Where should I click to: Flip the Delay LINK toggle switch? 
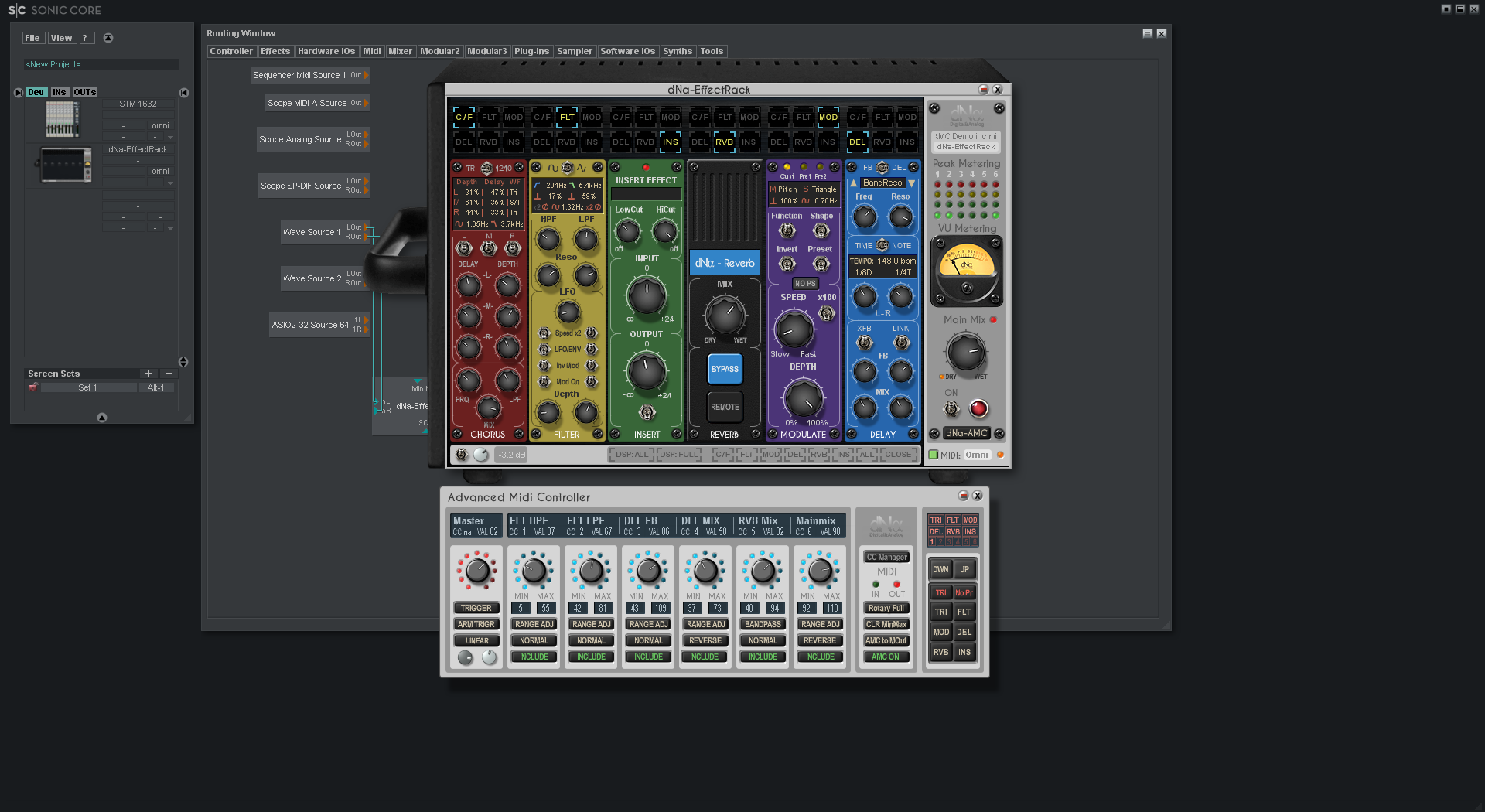[901, 342]
